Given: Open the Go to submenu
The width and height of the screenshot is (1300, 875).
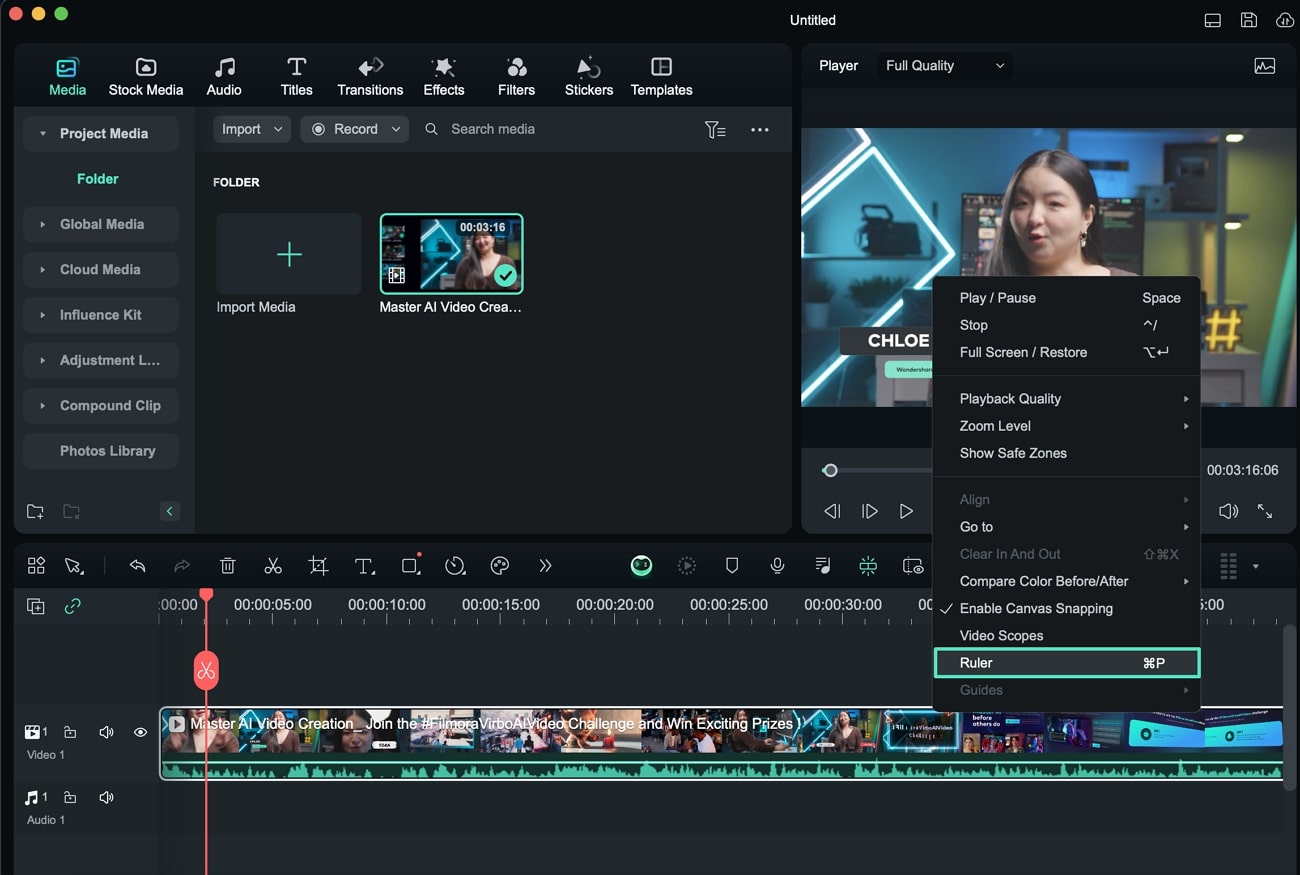Looking at the screenshot, I should (1066, 527).
